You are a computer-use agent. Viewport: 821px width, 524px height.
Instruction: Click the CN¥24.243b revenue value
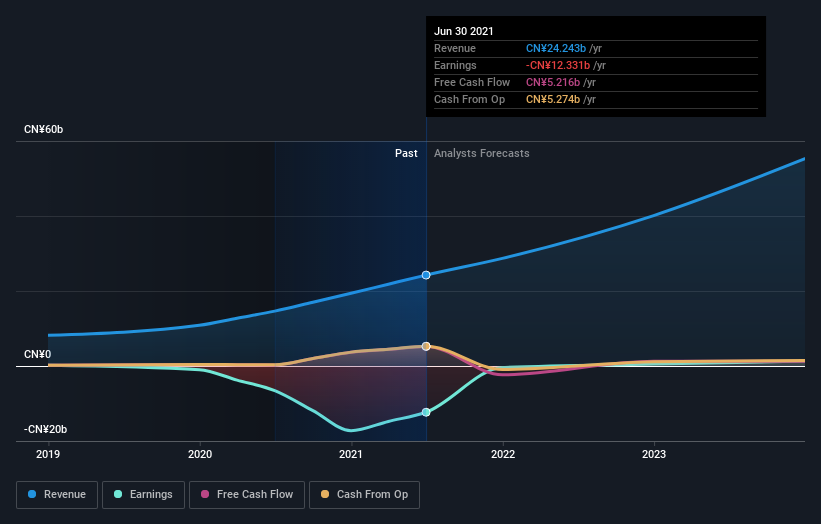click(x=556, y=48)
